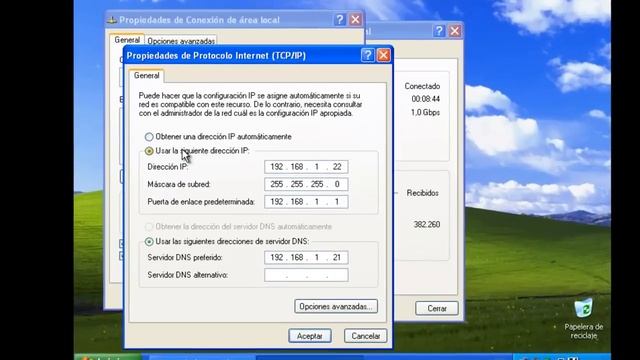Close the Propiedades de Conexión de área local window
This screenshot has height=360, width=640.
coord(356,20)
